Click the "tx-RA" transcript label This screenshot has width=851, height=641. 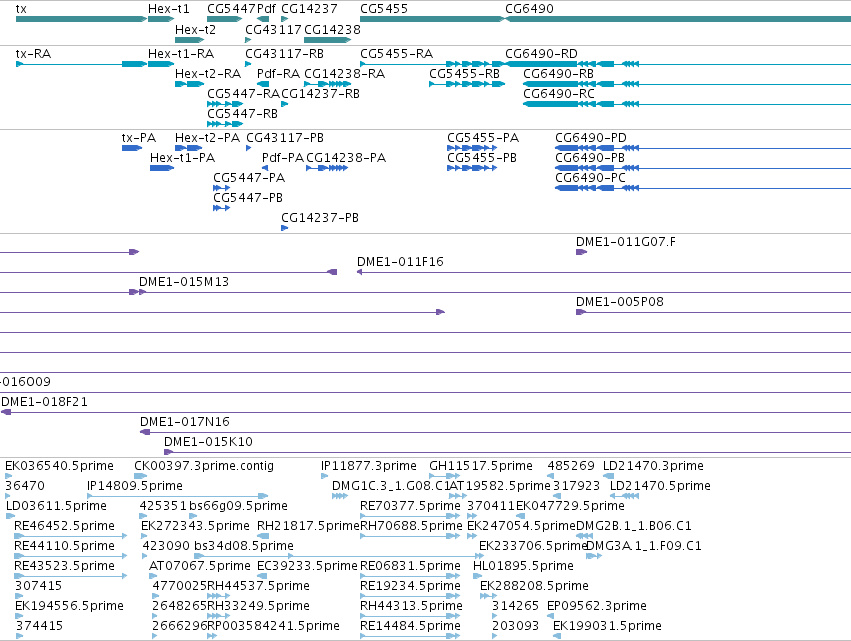[x=34, y=54]
